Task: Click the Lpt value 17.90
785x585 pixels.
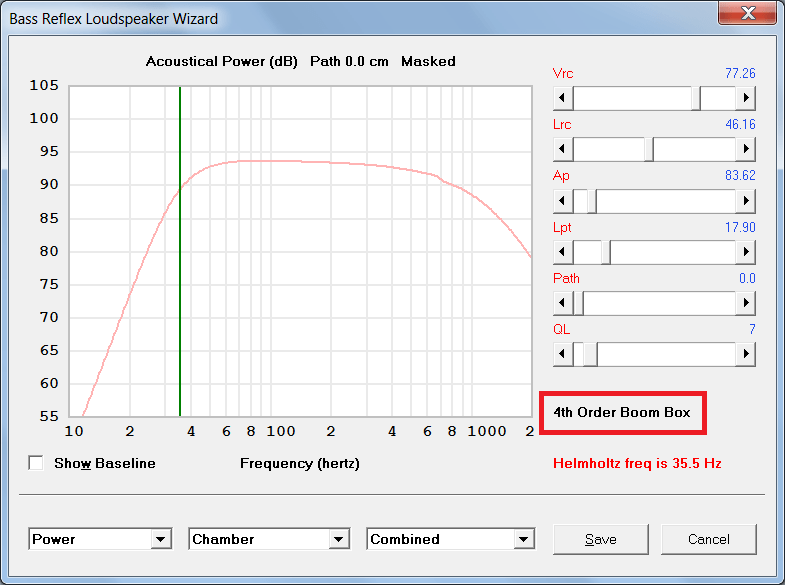Action: [x=740, y=227]
